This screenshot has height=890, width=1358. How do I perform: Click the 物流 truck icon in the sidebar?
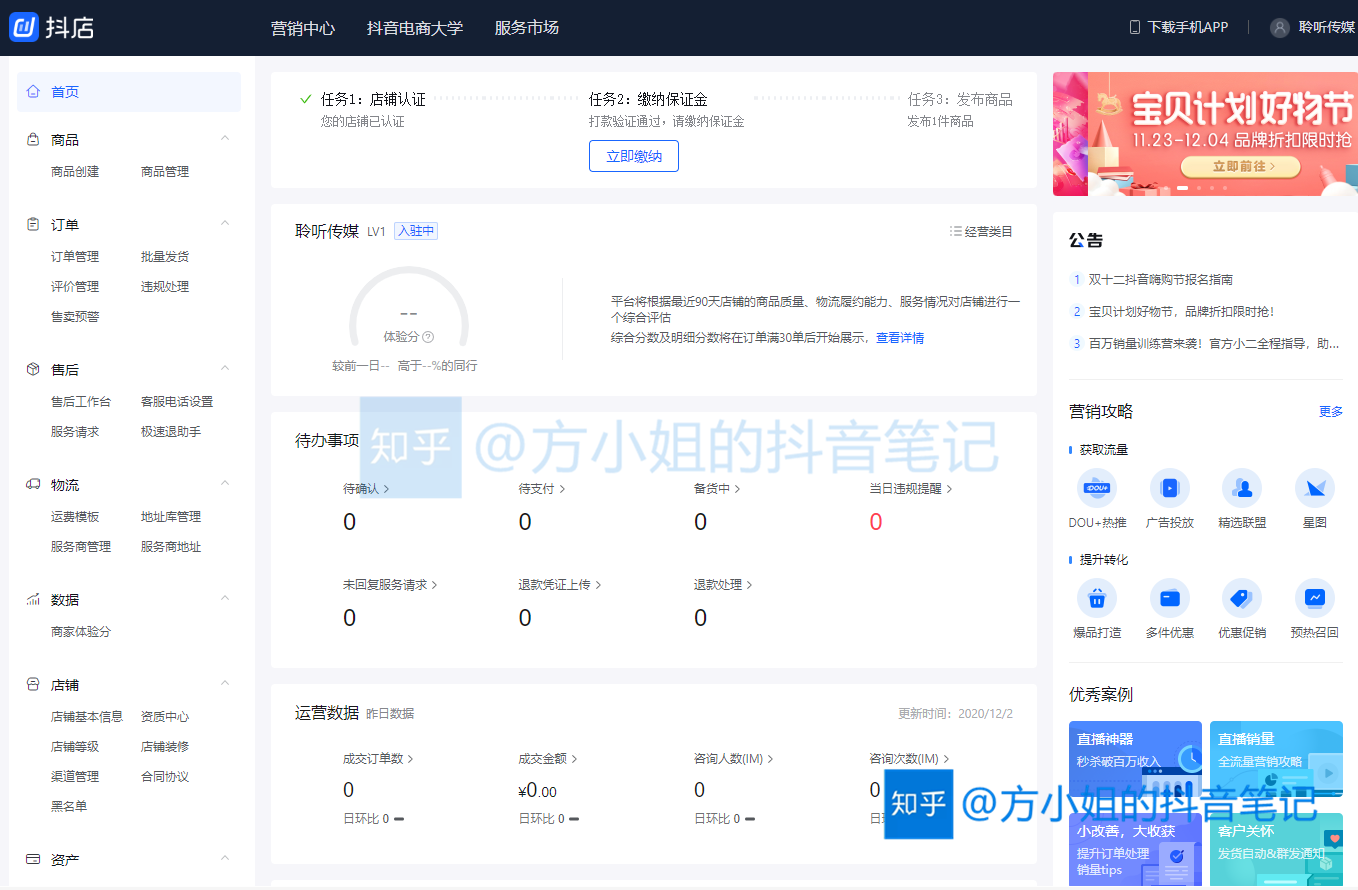(33, 485)
